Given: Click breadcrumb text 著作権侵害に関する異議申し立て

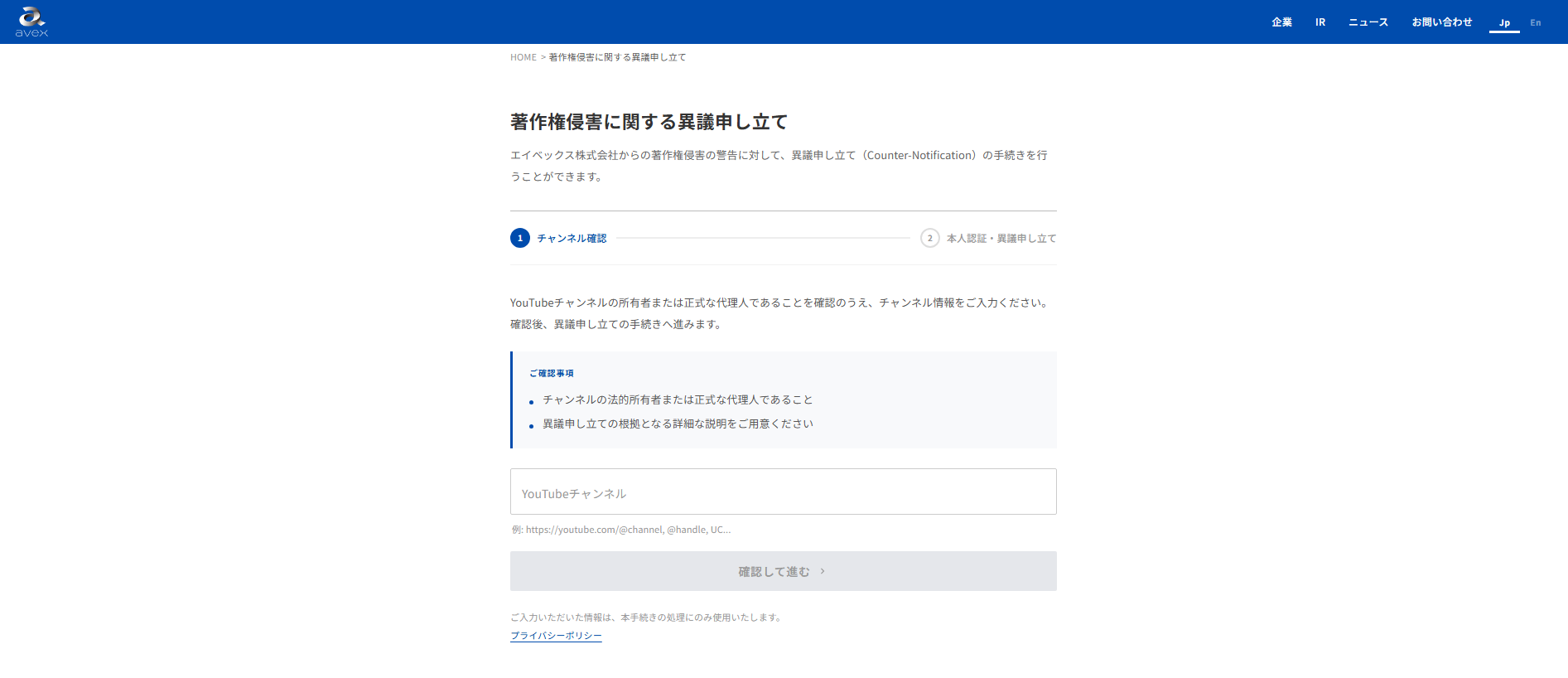Looking at the screenshot, I should tap(618, 57).
